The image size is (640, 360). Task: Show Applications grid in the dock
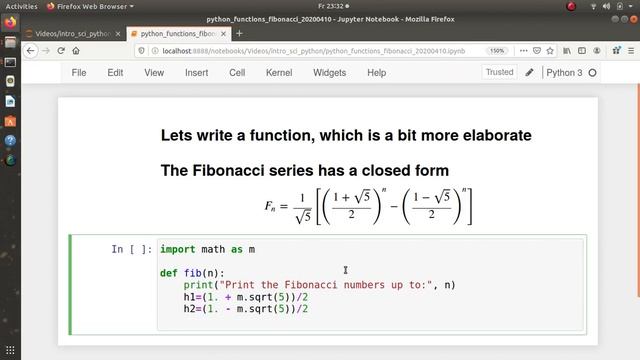click(x=10, y=350)
